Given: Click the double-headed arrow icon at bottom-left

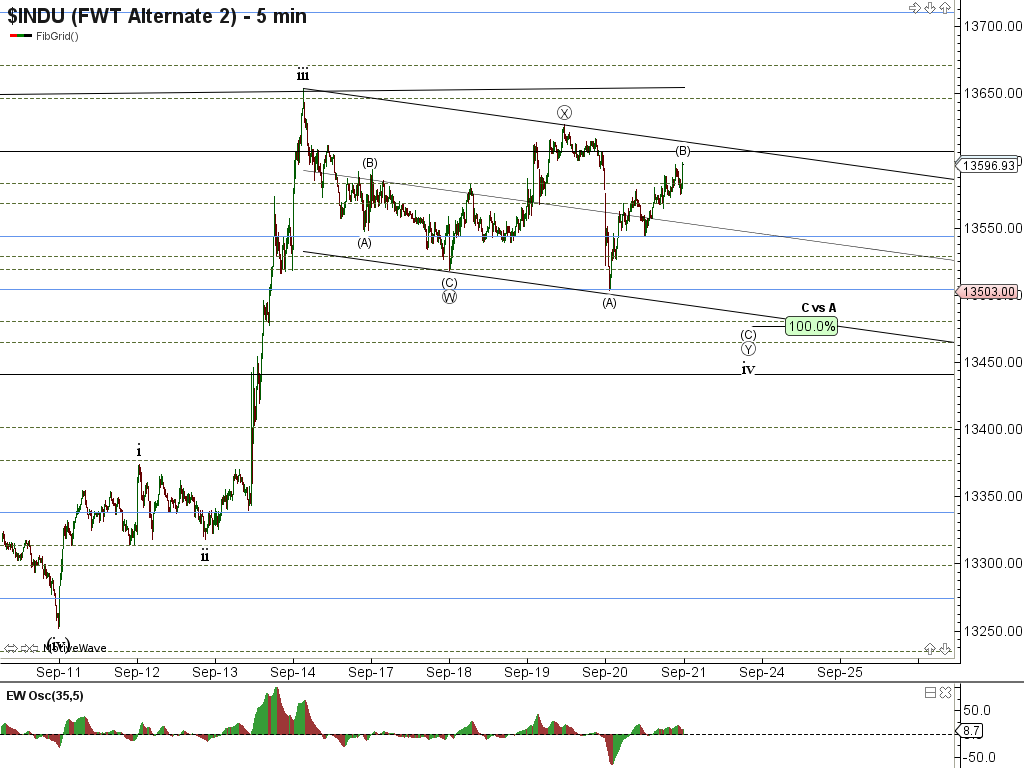Looking at the screenshot, I should click(x=9, y=648).
